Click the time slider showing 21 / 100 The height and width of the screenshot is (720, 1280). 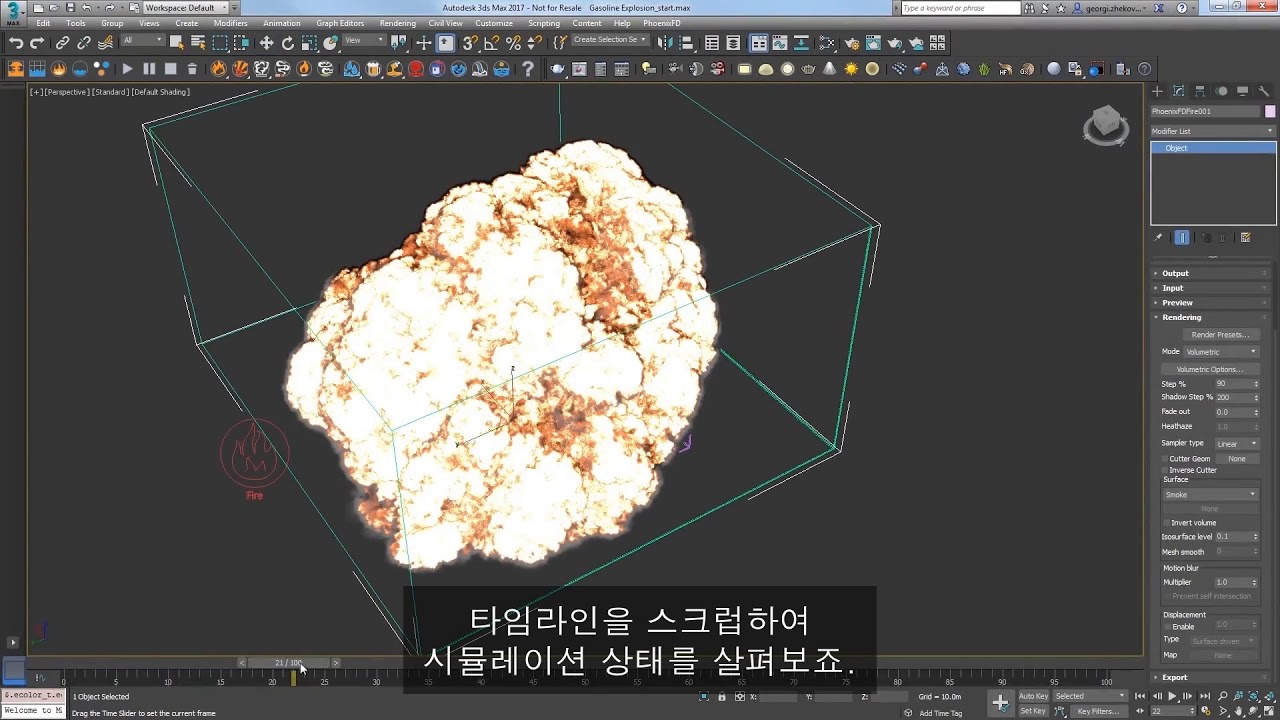click(288, 662)
